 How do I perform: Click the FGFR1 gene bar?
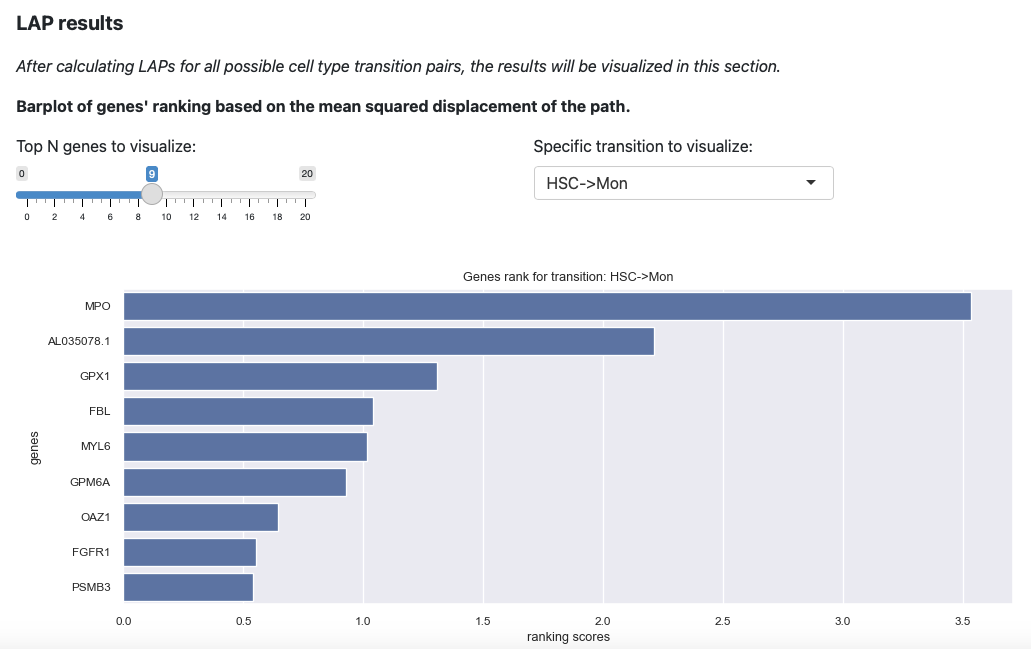point(190,552)
